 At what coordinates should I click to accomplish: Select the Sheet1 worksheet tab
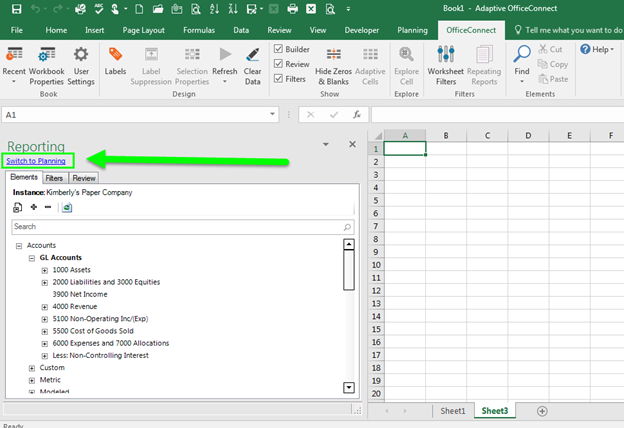click(452, 410)
